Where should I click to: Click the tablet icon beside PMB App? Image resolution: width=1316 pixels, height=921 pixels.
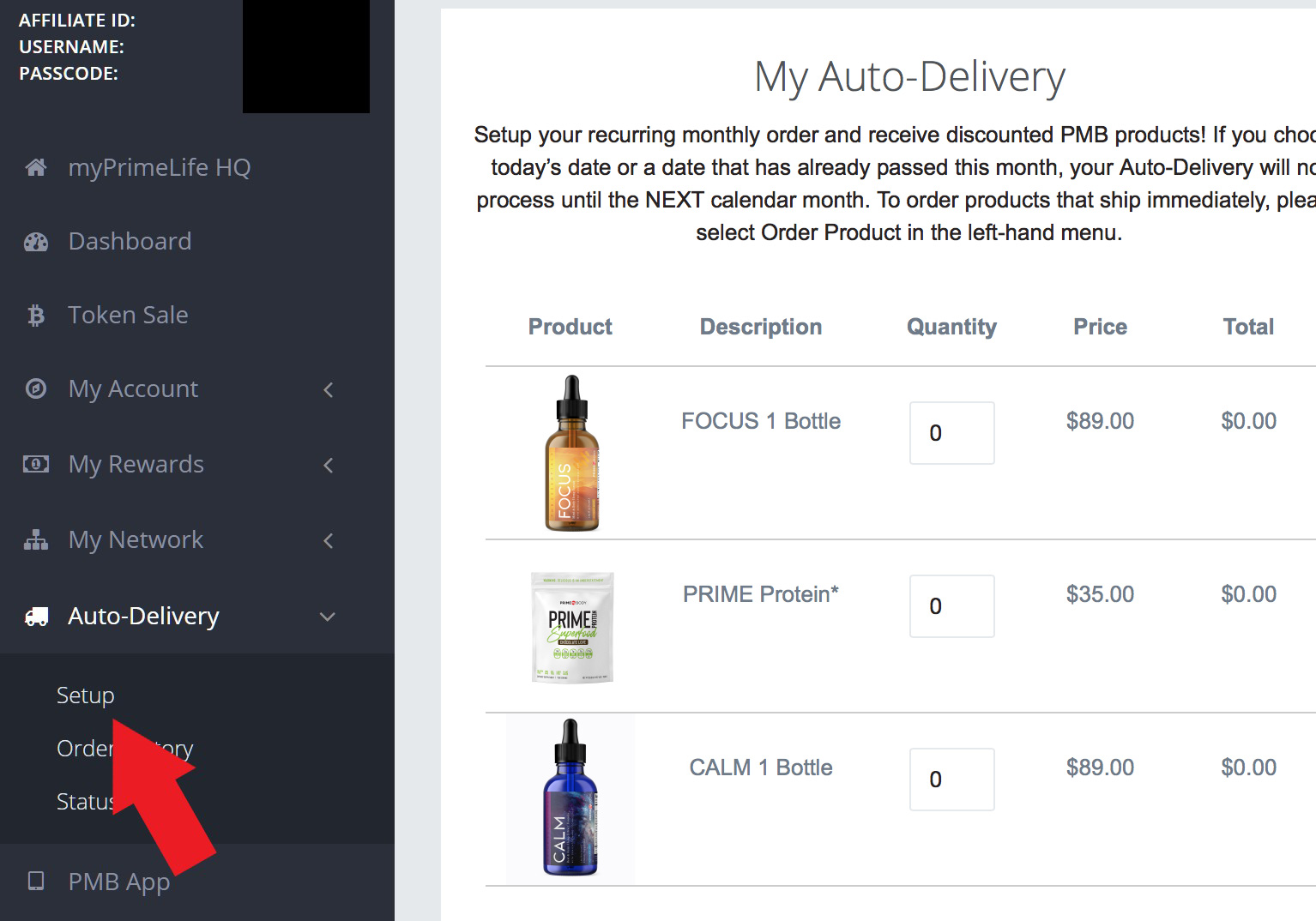[36, 881]
